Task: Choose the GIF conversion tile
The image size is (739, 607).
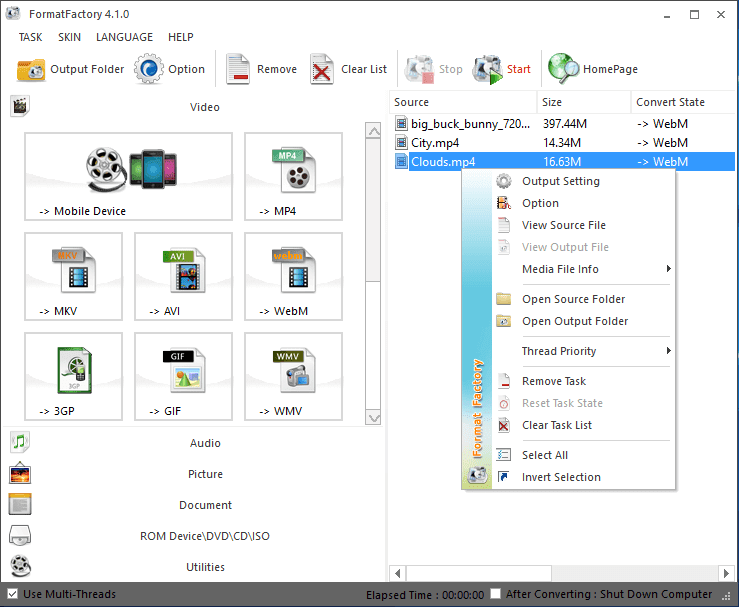Action: pos(183,376)
